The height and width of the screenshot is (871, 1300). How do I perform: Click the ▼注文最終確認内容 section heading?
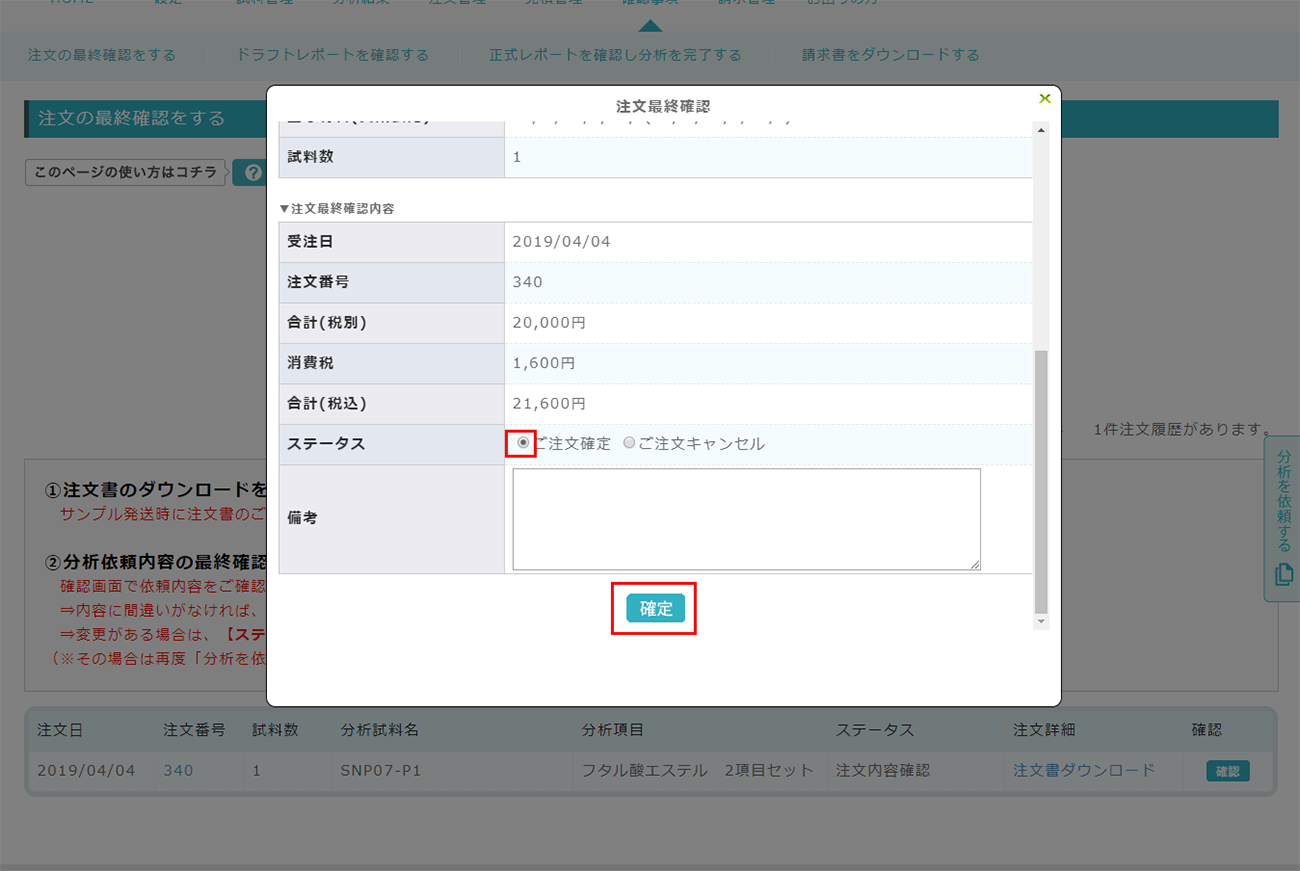click(x=337, y=209)
